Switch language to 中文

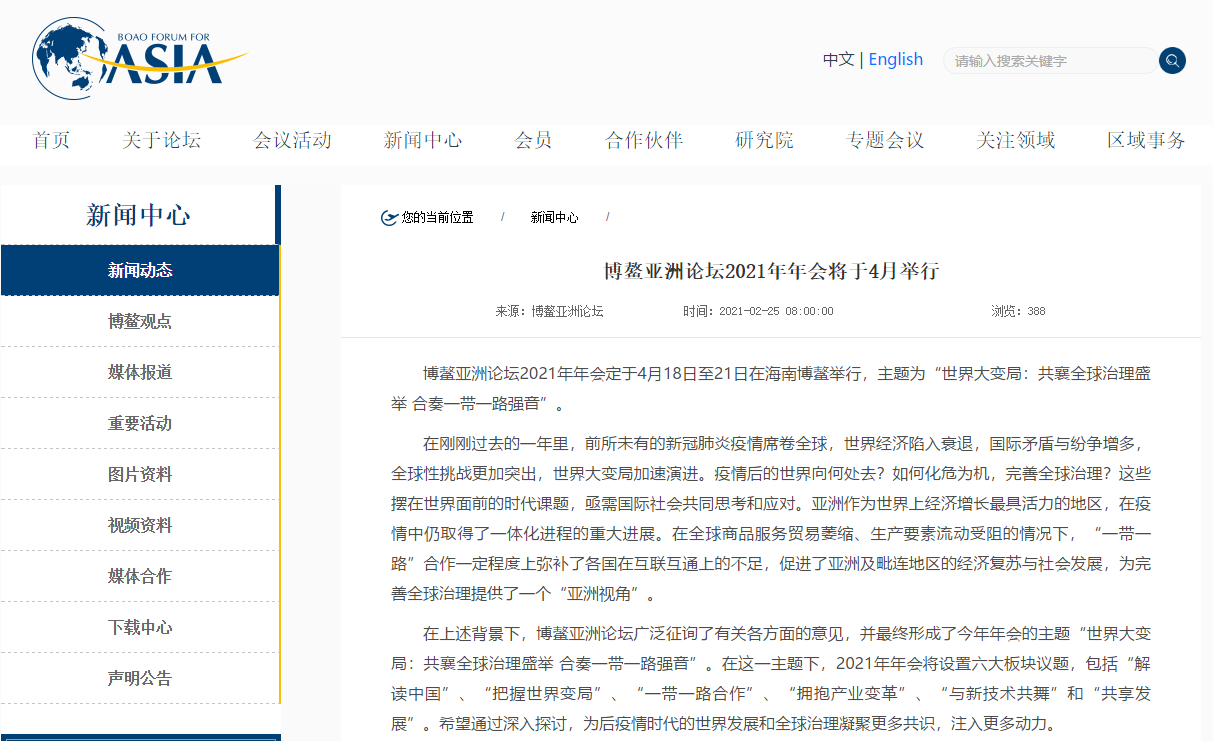(x=838, y=60)
